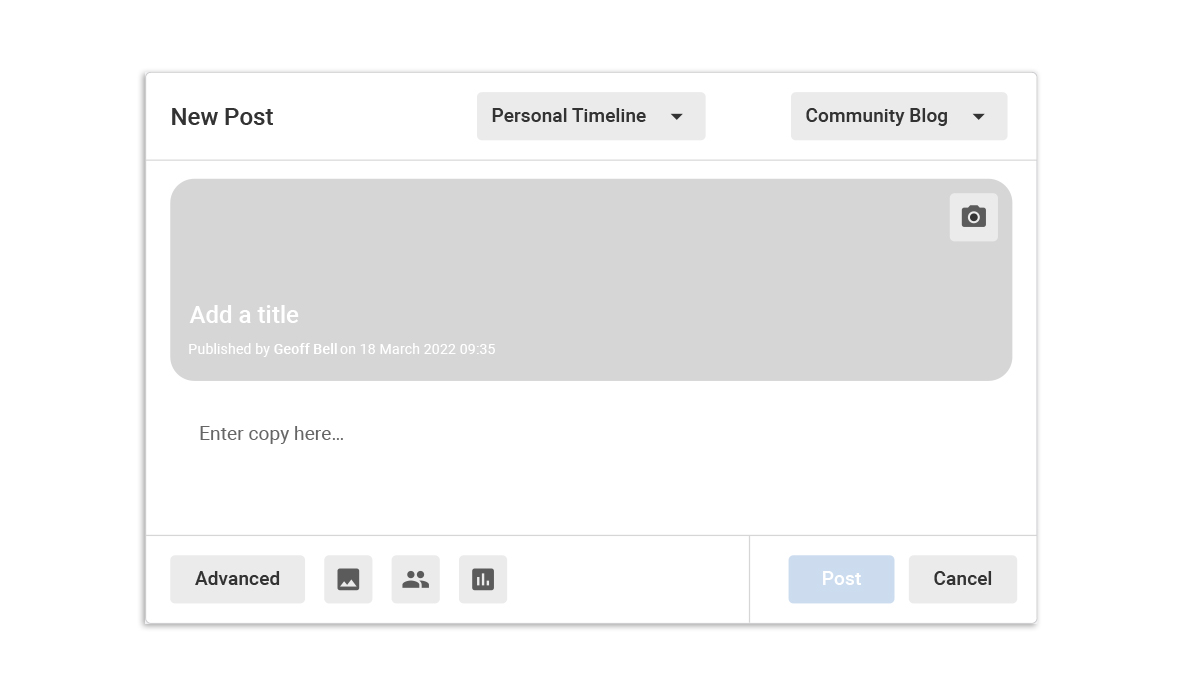Click the arrow beside Personal Timeline
Image resolution: width=1200 pixels, height=695 pixels.
click(x=677, y=117)
